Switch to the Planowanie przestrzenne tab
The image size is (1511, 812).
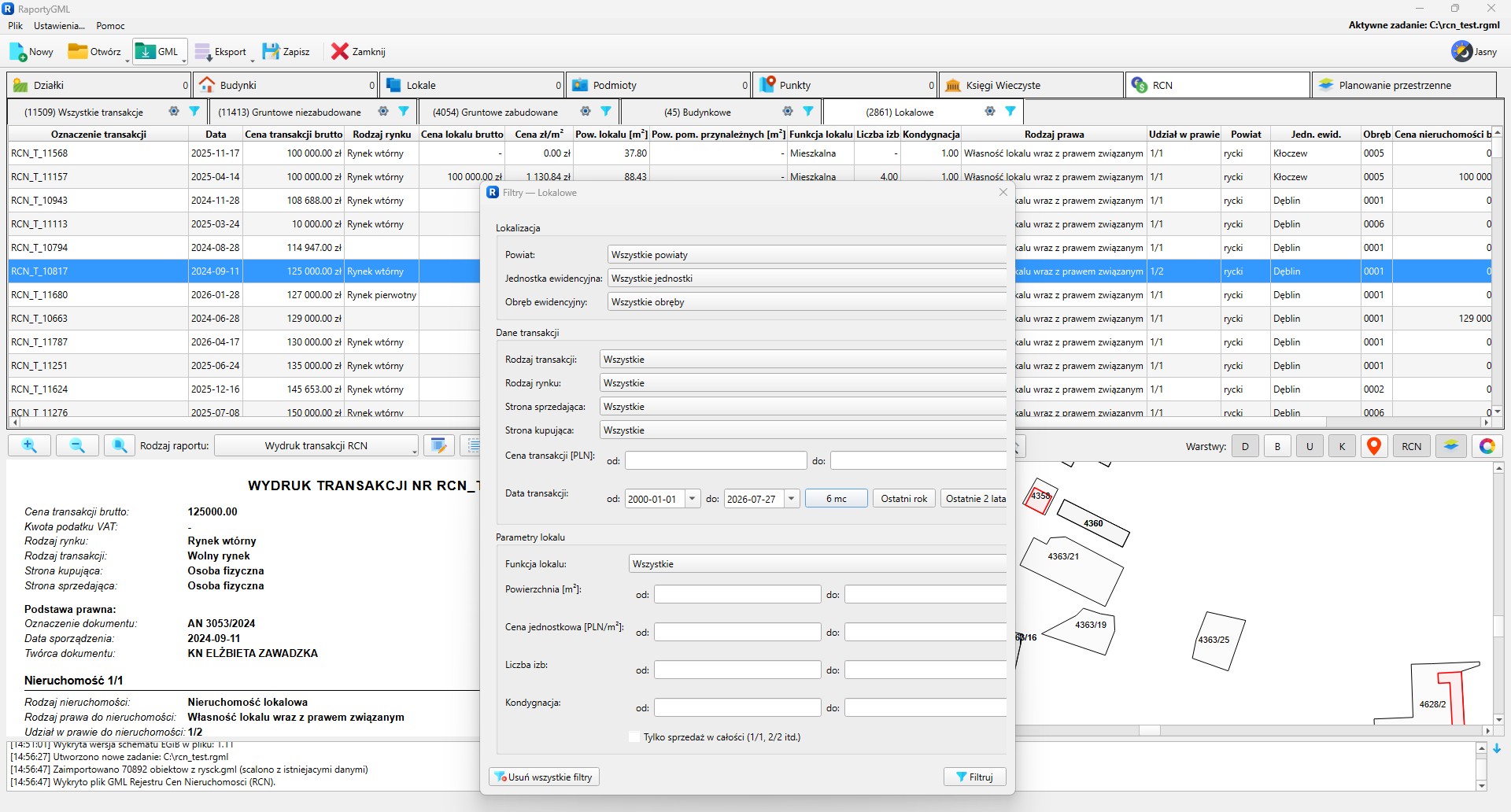pos(1404,85)
